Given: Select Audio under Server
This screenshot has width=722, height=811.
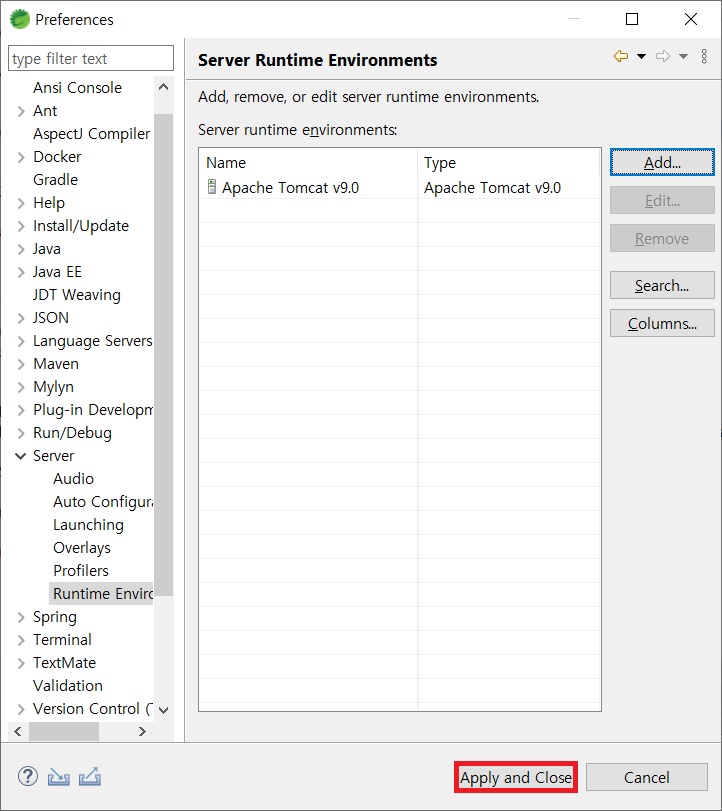Looking at the screenshot, I should [73, 478].
